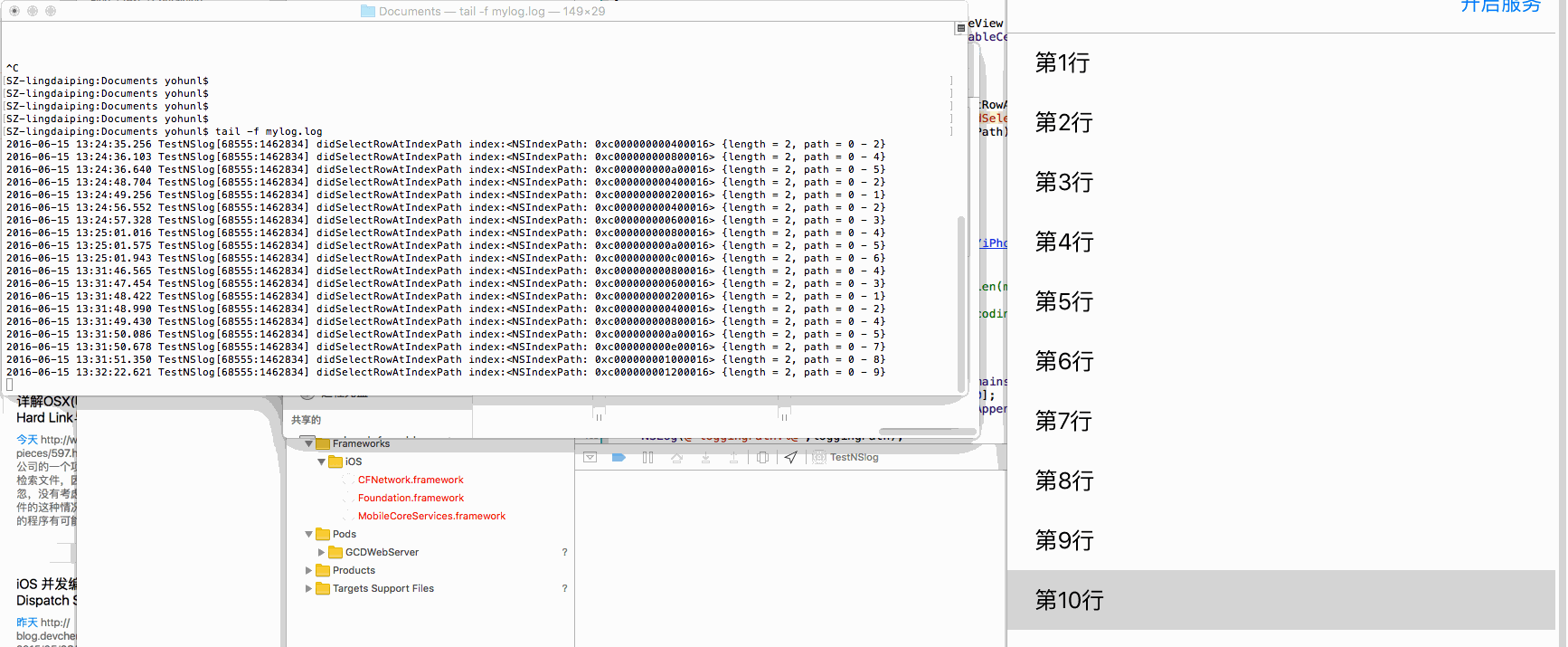Click the horizontal scrollbar under code editor
1568x647 pixels.
pos(927,432)
